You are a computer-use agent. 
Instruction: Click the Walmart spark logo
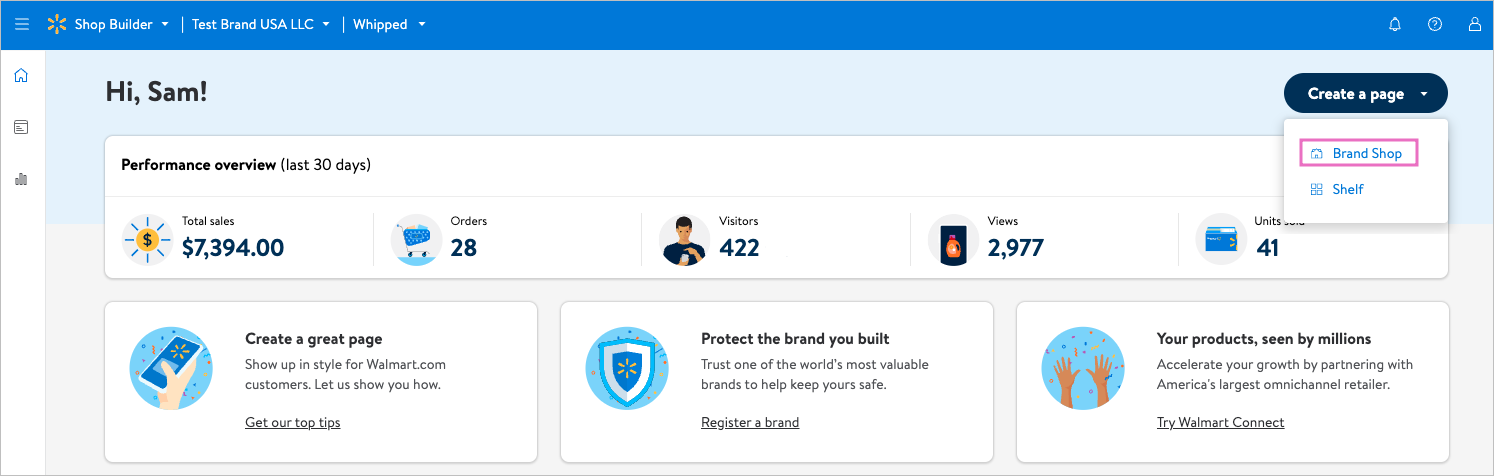pos(57,25)
